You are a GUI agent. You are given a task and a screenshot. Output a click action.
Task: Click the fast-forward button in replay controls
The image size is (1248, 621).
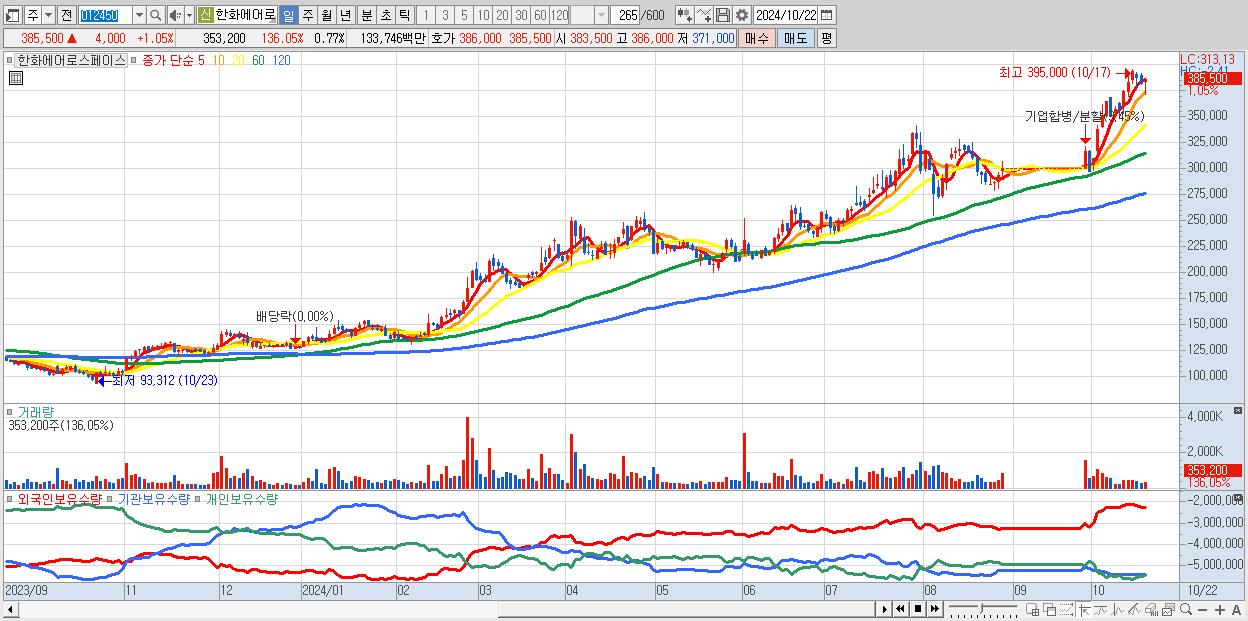coord(934,609)
